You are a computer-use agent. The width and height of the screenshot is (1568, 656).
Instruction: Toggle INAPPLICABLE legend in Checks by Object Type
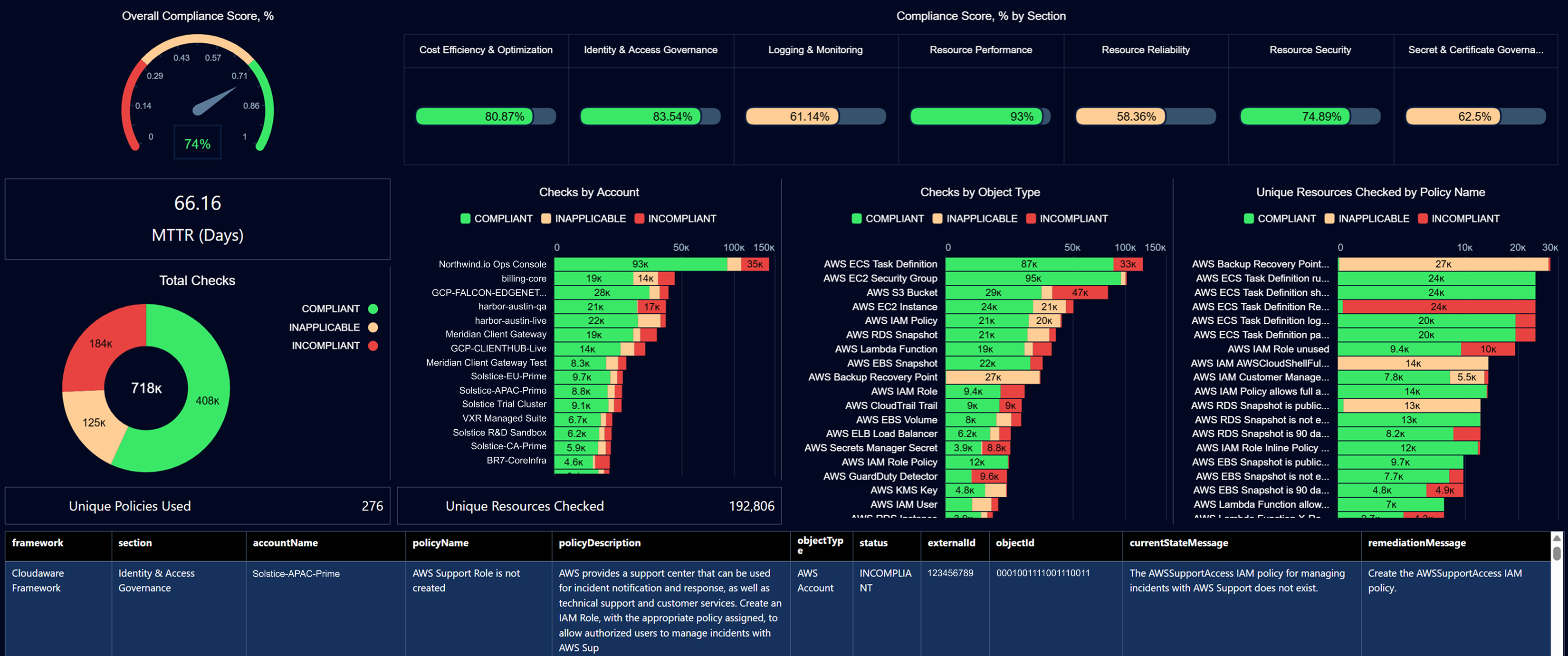pyautogui.click(x=975, y=219)
